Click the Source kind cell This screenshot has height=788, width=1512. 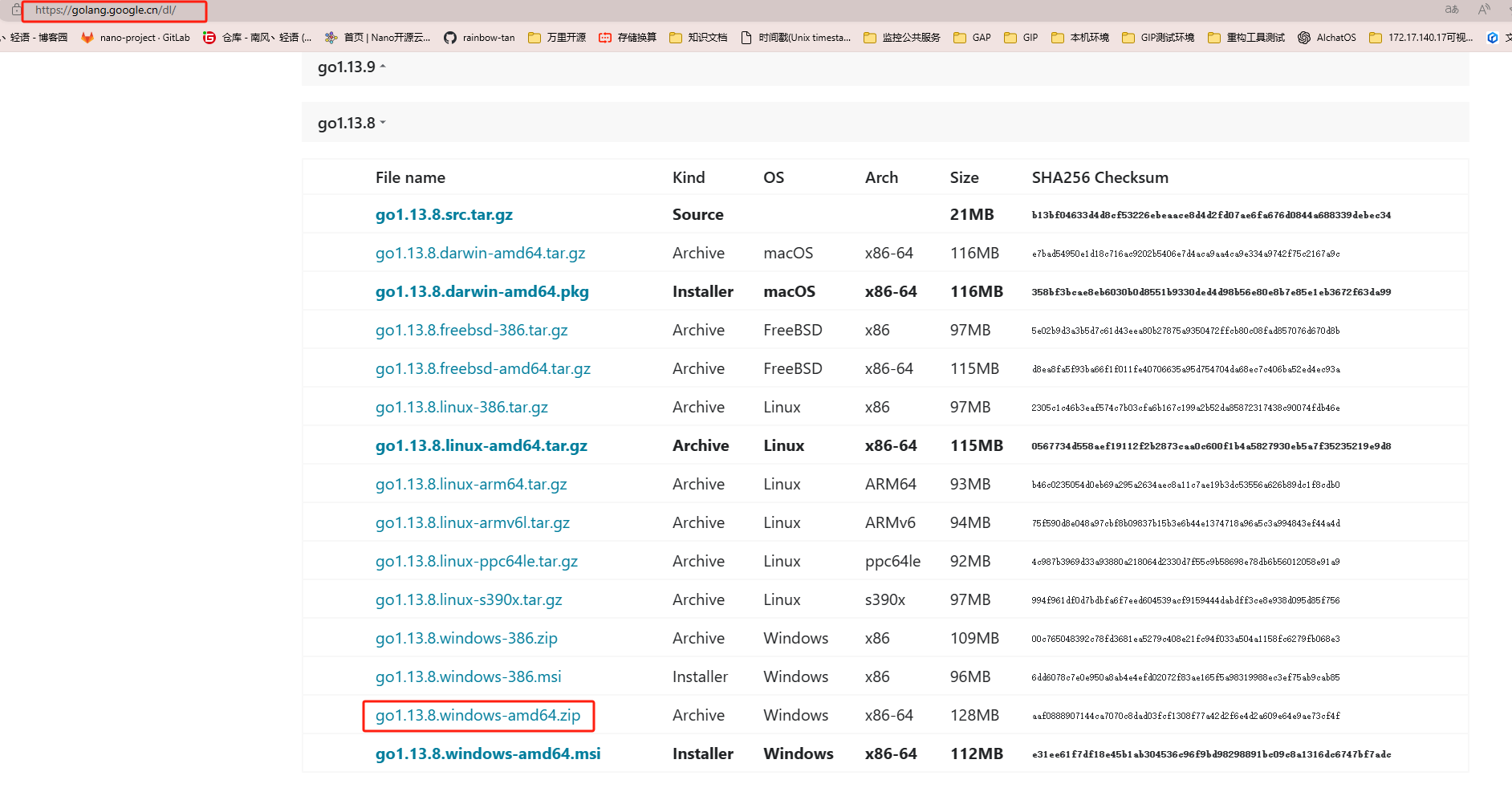coord(697,214)
